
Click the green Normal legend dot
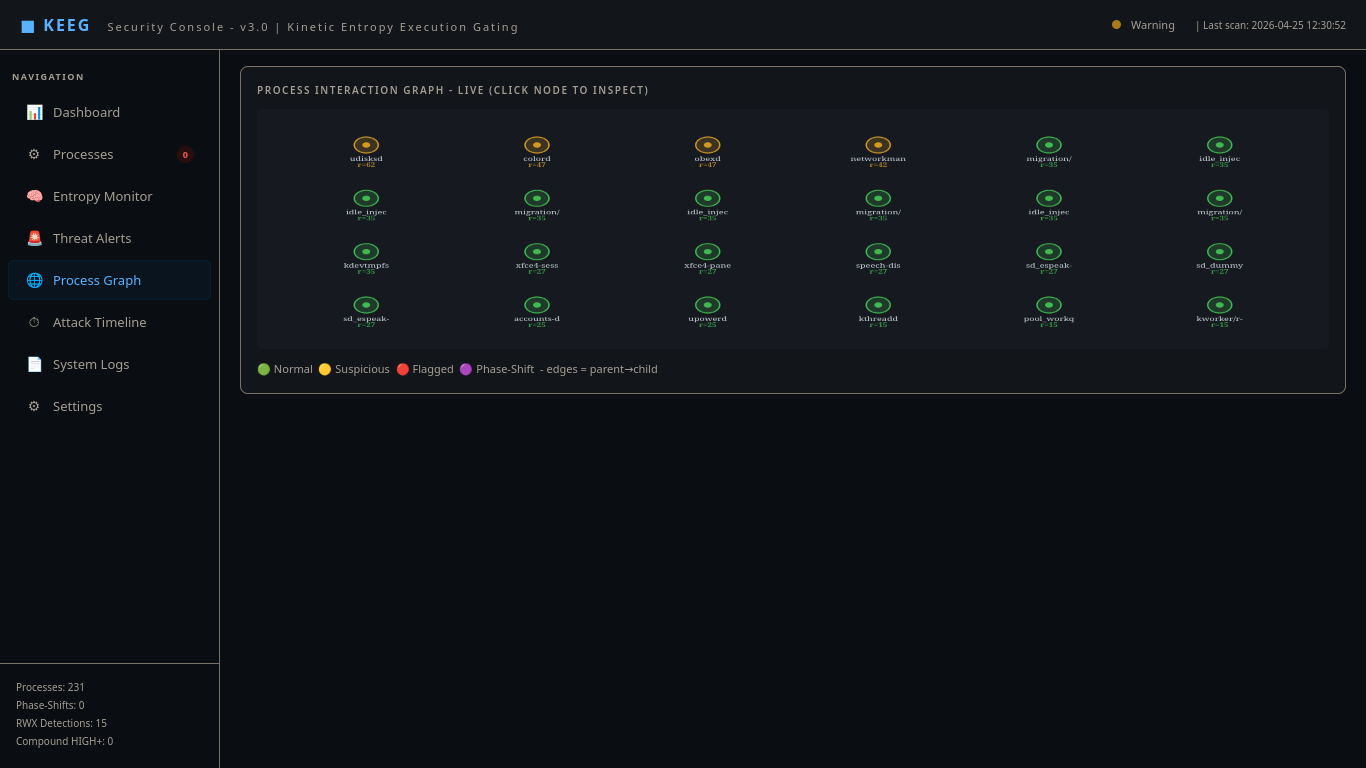pyautogui.click(x=264, y=369)
